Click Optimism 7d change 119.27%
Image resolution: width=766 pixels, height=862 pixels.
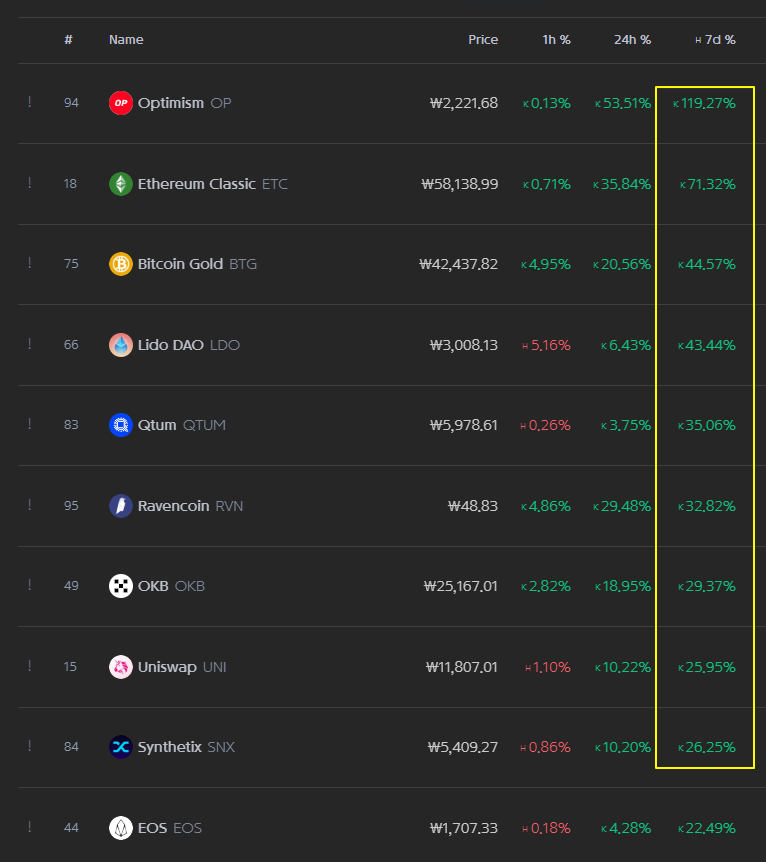coord(704,103)
